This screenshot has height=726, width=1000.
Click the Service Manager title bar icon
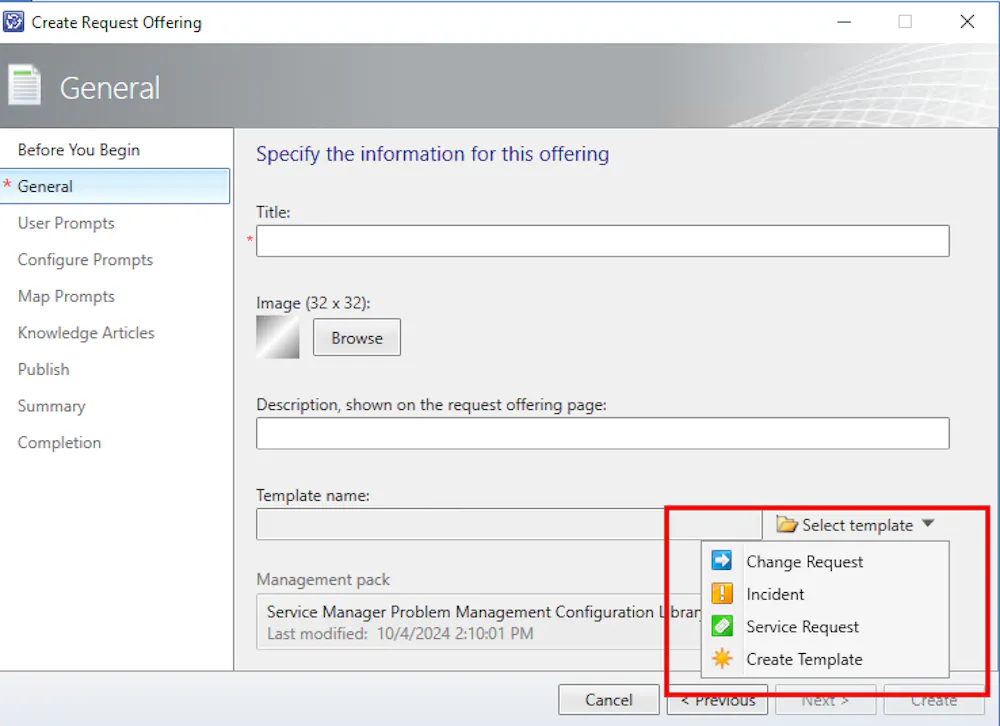coord(13,22)
